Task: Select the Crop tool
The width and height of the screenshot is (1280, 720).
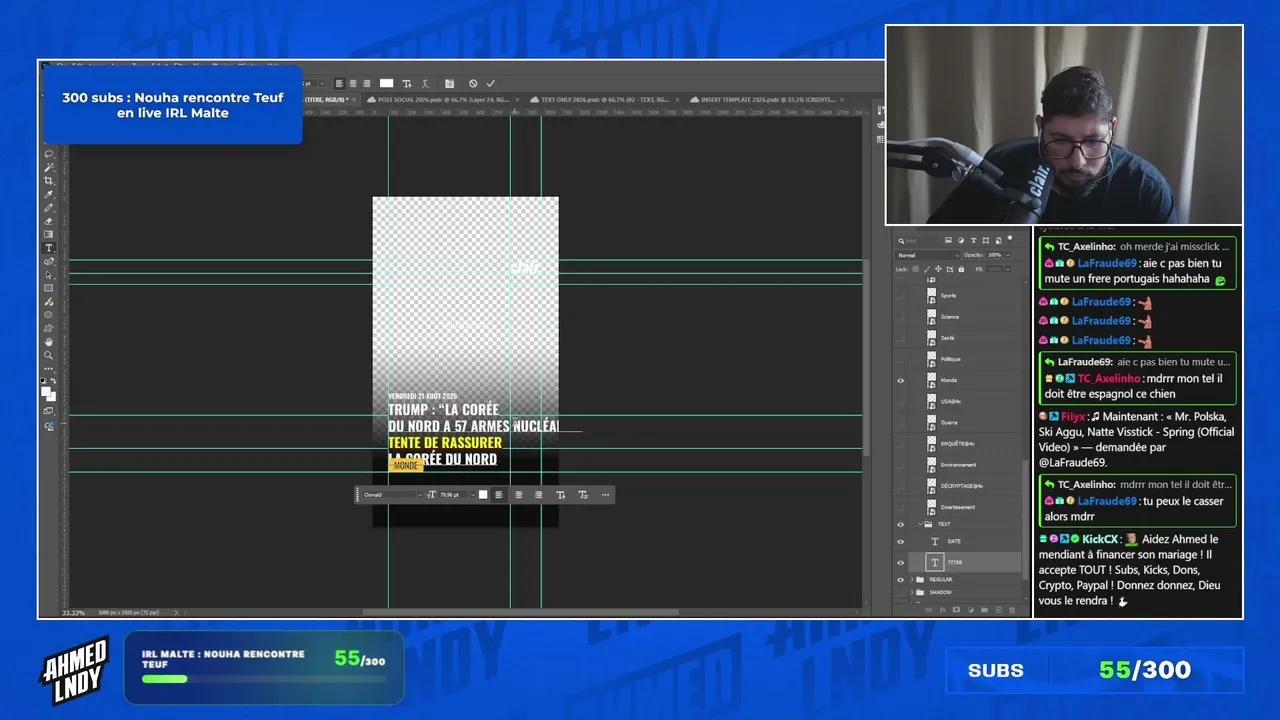Action: (48, 181)
